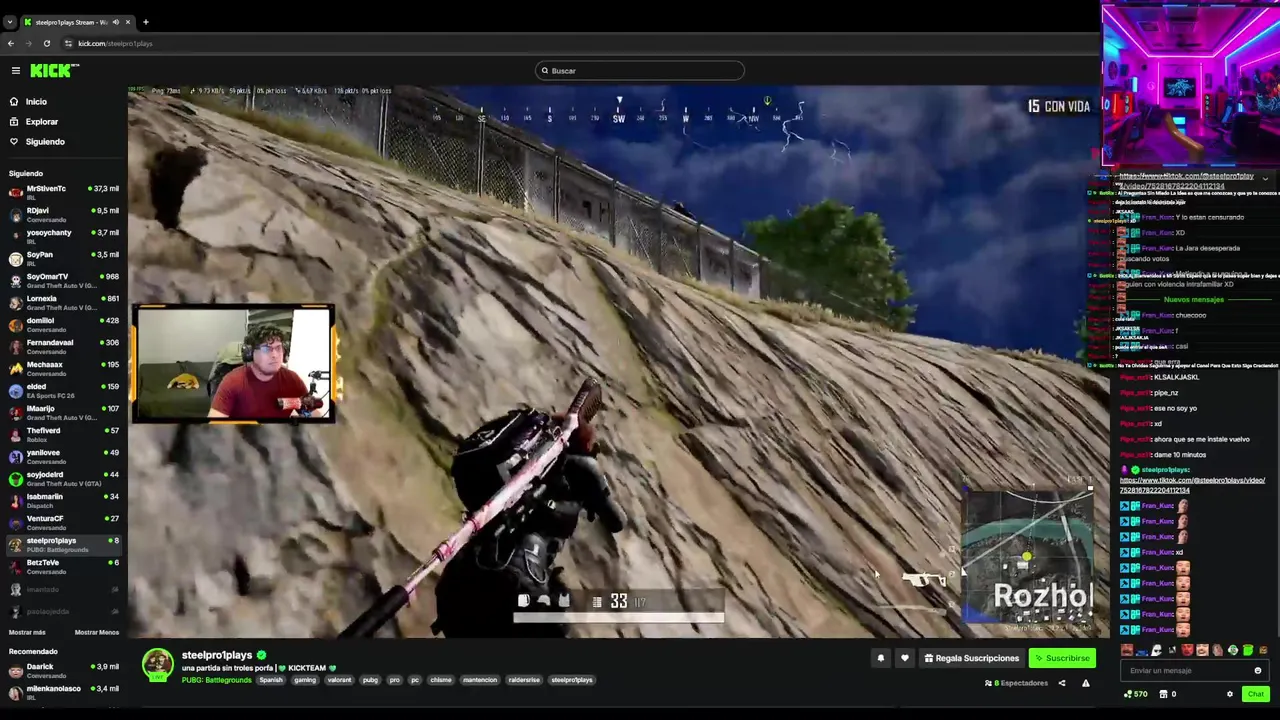Select the Spanish tag
The height and width of the screenshot is (720, 1280).
pos(271,680)
